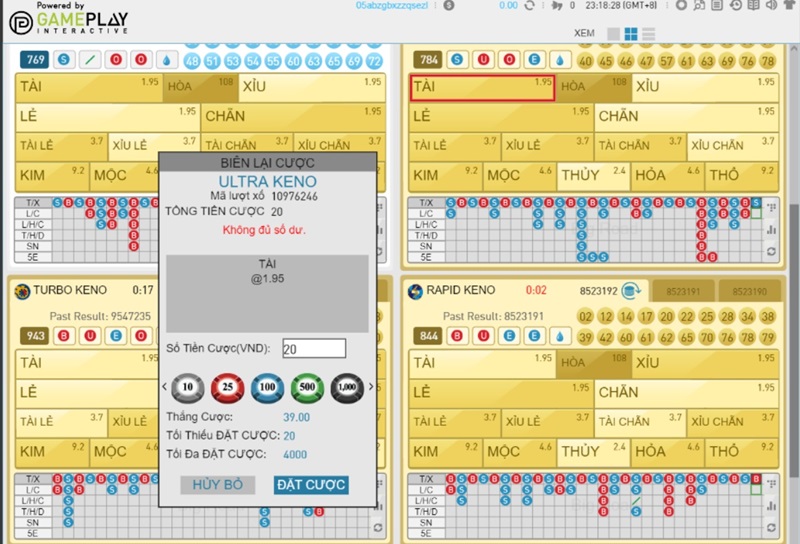This screenshot has width=800, height=544.
Task: Open the theme shirt icon
Action: pyautogui.click(x=789, y=6)
